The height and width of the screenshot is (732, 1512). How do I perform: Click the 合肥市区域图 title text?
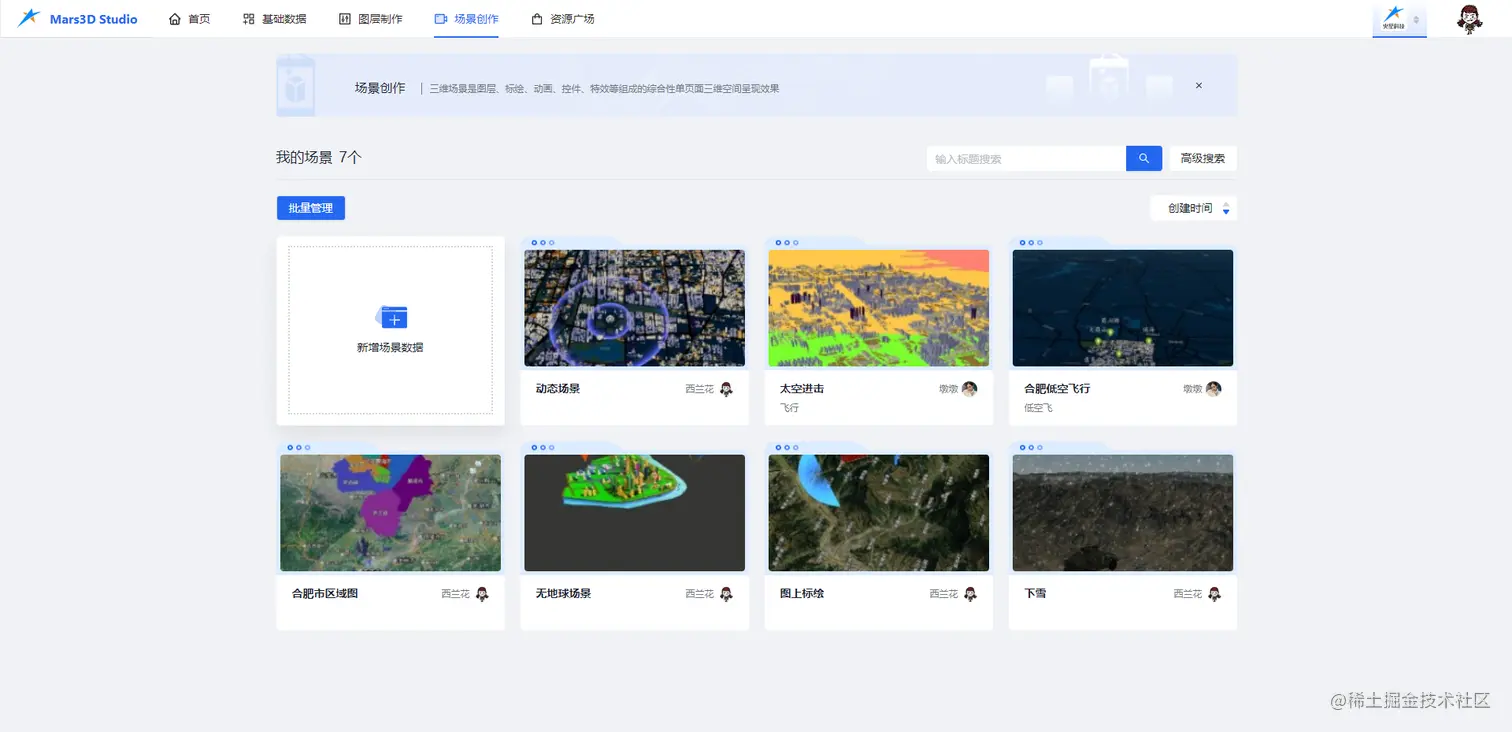pyautogui.click(x=325, y=593)
